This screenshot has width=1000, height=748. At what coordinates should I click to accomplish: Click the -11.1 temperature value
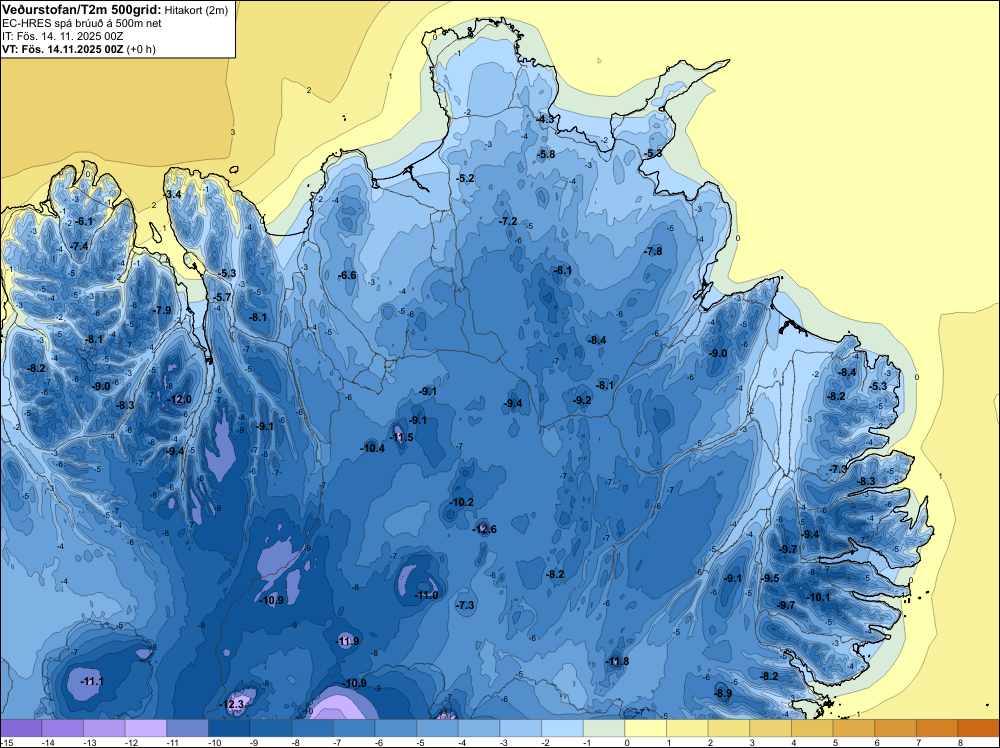tap(92, 681)
